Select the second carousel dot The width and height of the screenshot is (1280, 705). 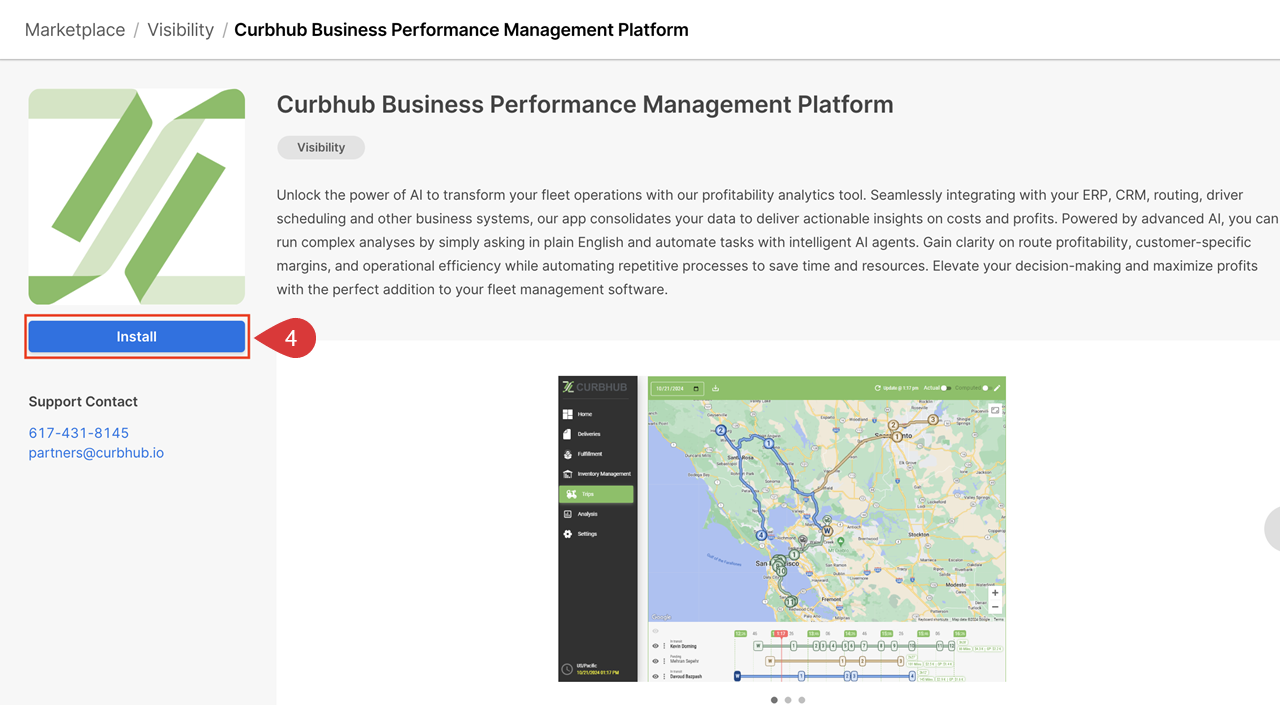click(x=788, y=700)
